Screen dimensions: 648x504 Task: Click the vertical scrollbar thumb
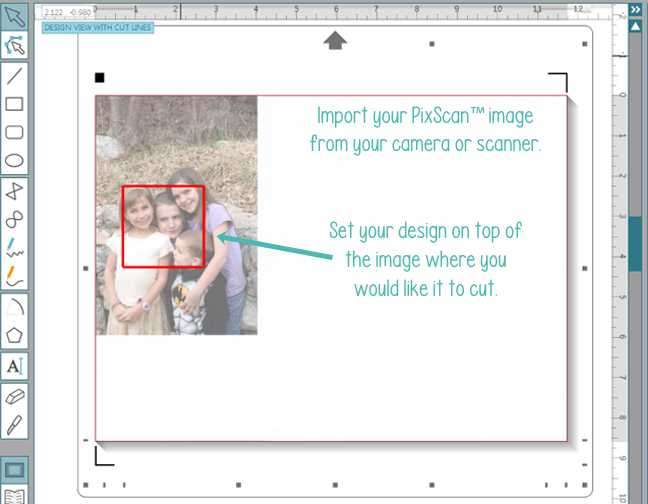point(635,243)
